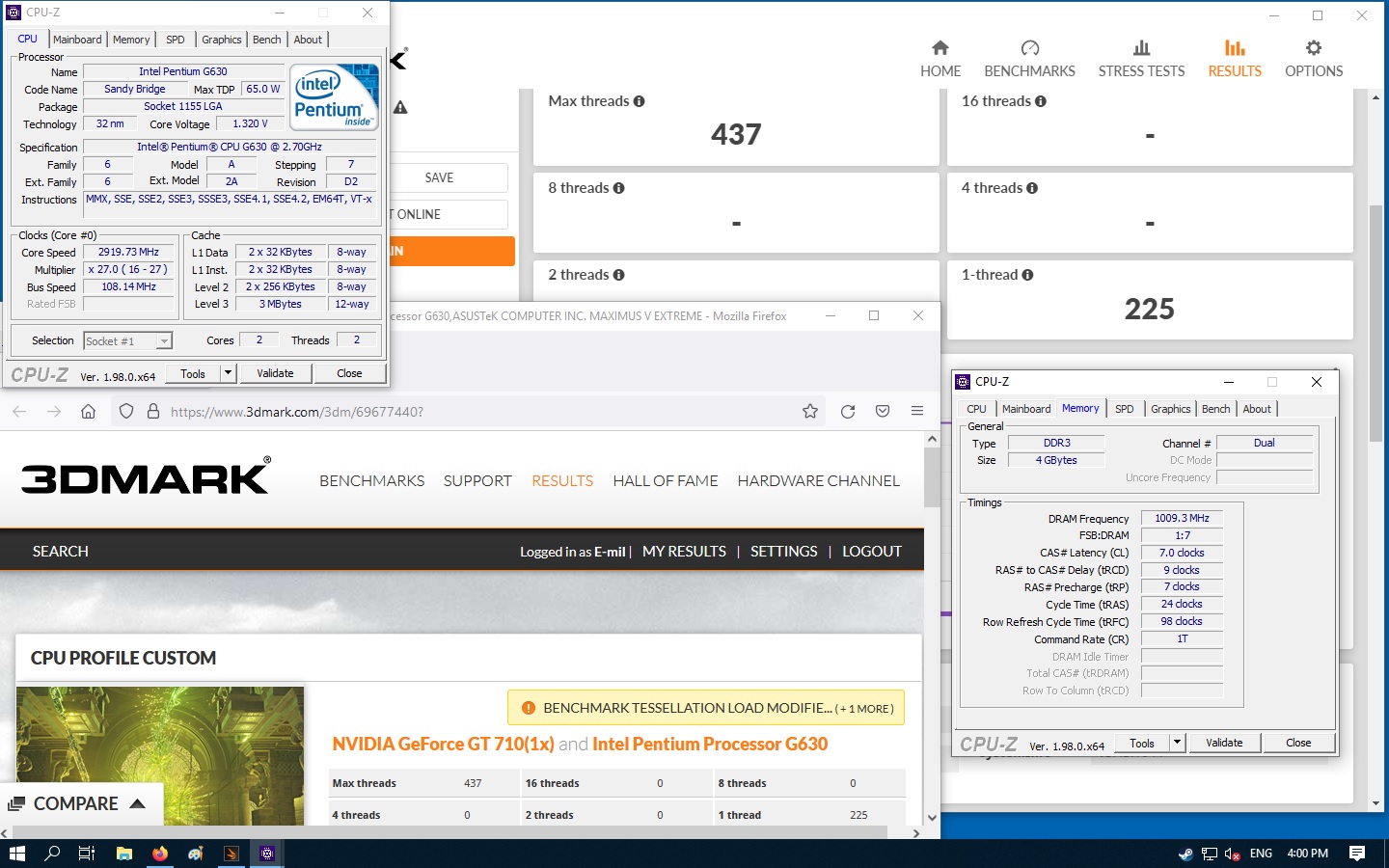Open Tools dropdown arrow in Memory CPU-Z window
This screenshot has height=868, width=1389.
tap(1177, 743)
